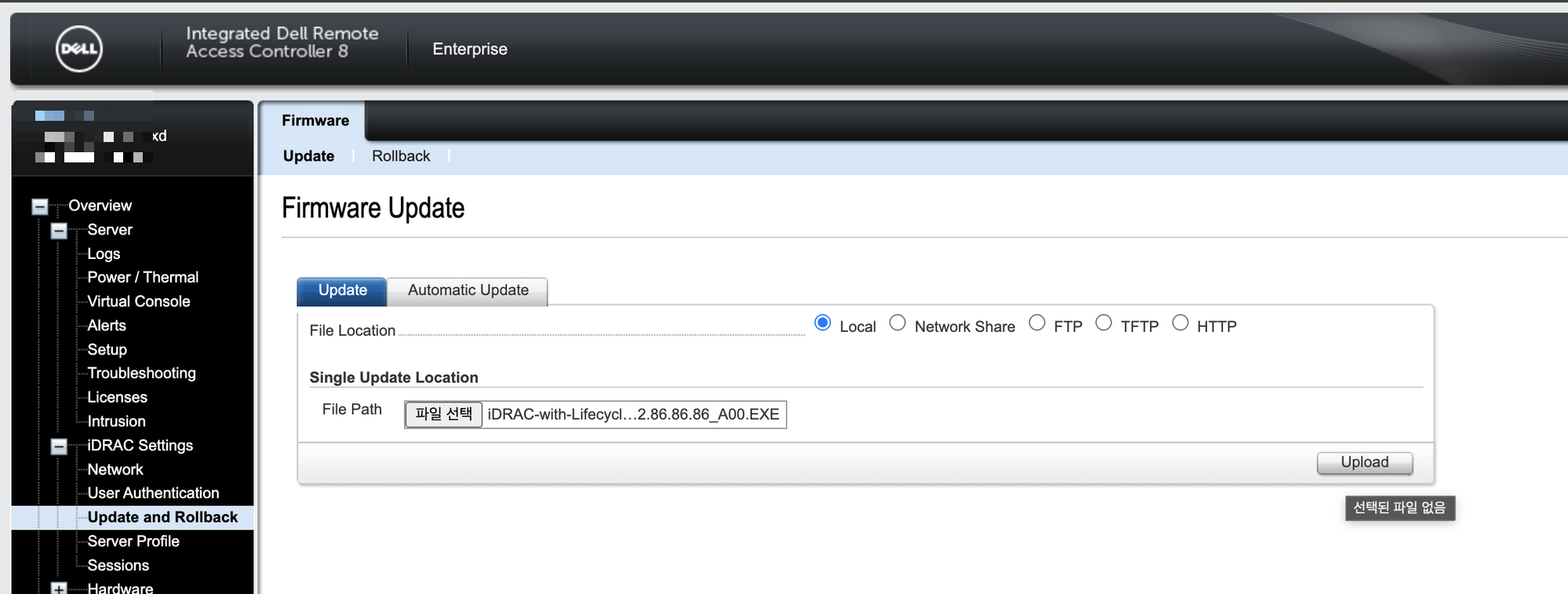
Task: Open iDRAC Settings in the tree
Action: pos(140,446)
